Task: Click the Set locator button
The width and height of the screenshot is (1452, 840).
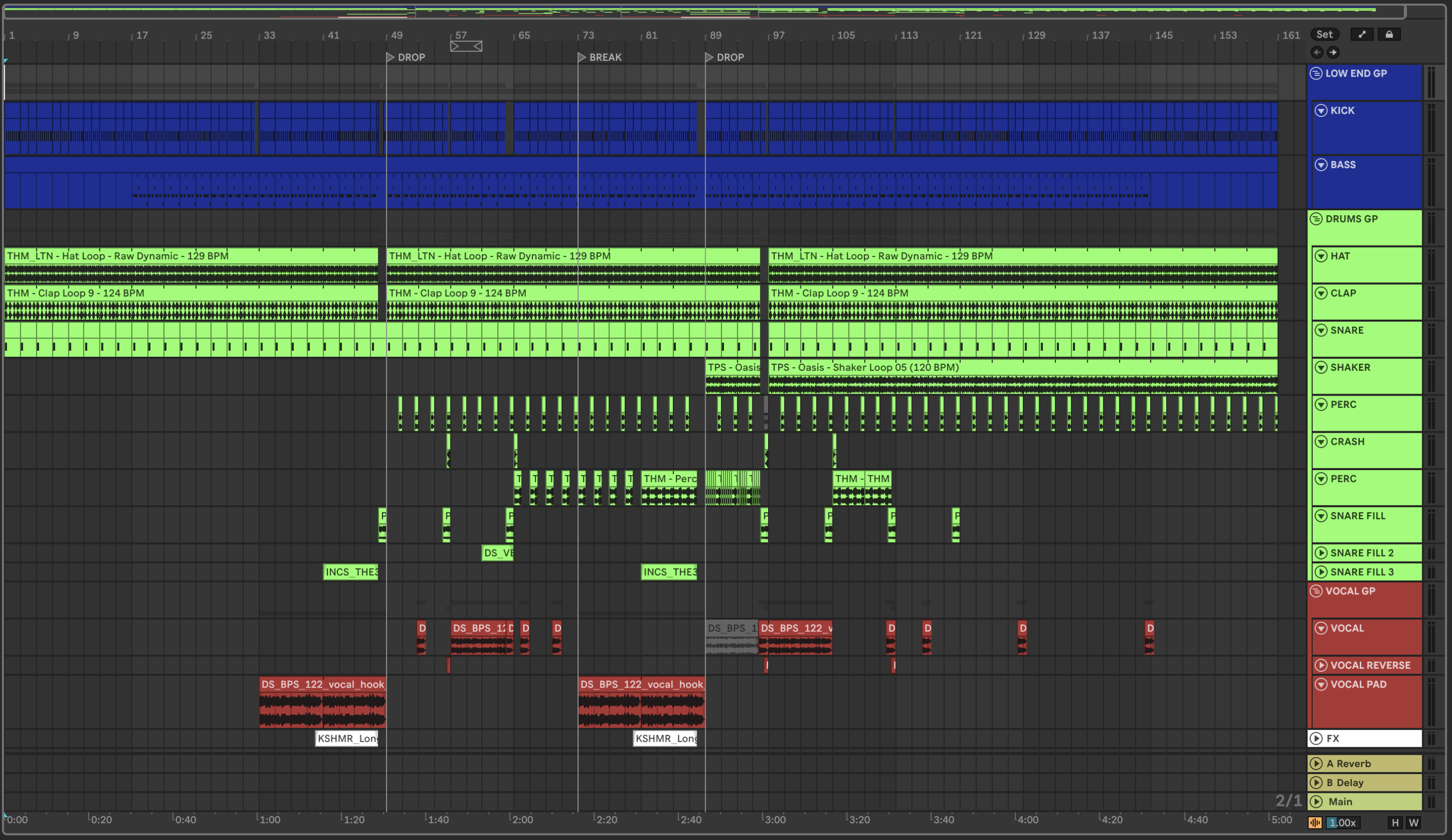Action: click(1324, 34)
